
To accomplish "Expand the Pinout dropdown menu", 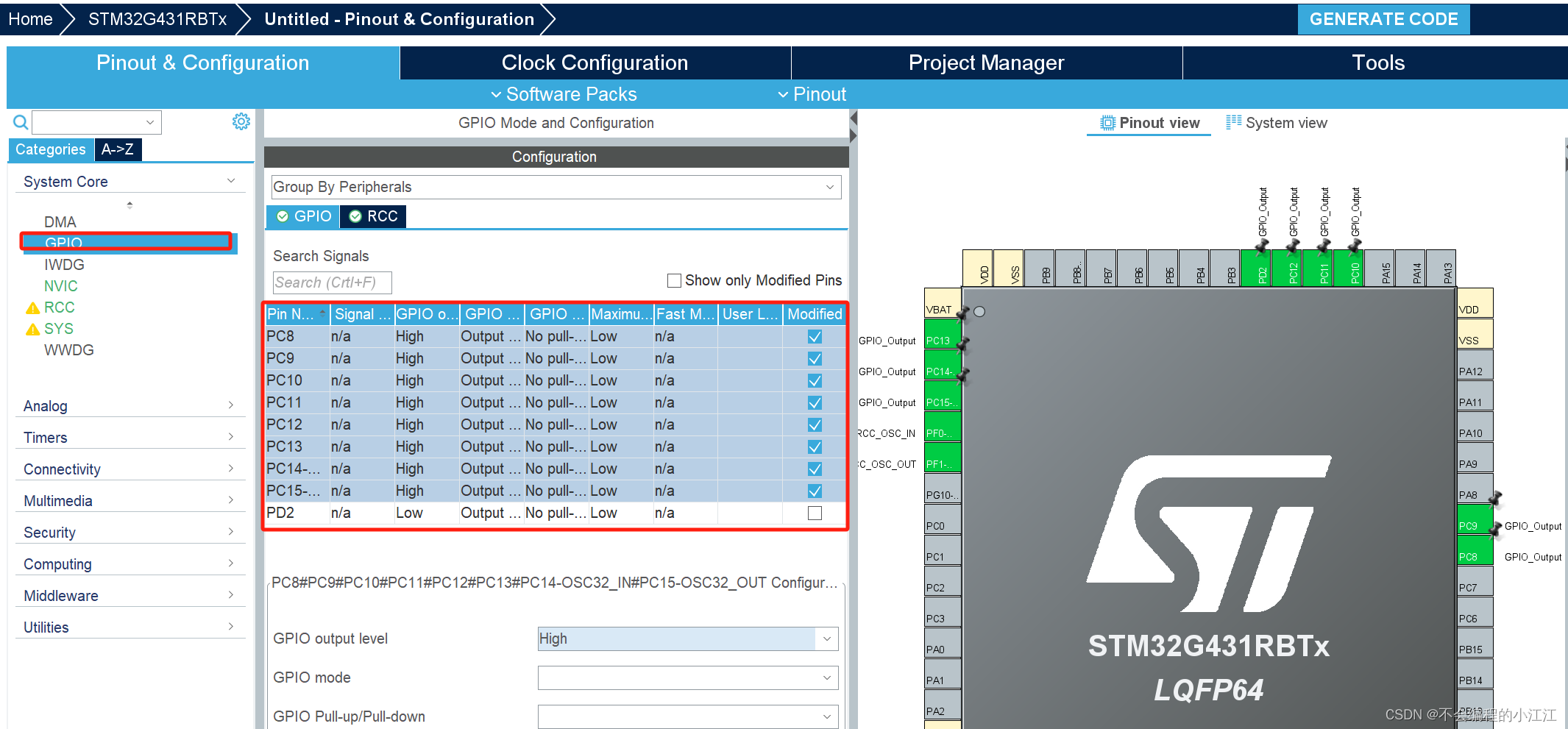I will tap(812, 94).
